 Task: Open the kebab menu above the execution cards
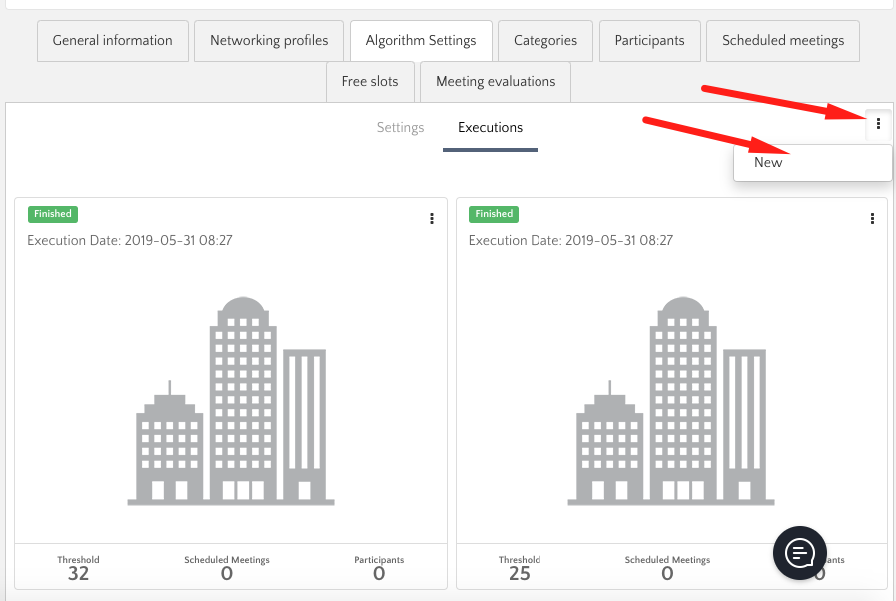pyautogui.click(x=878, y=125)
